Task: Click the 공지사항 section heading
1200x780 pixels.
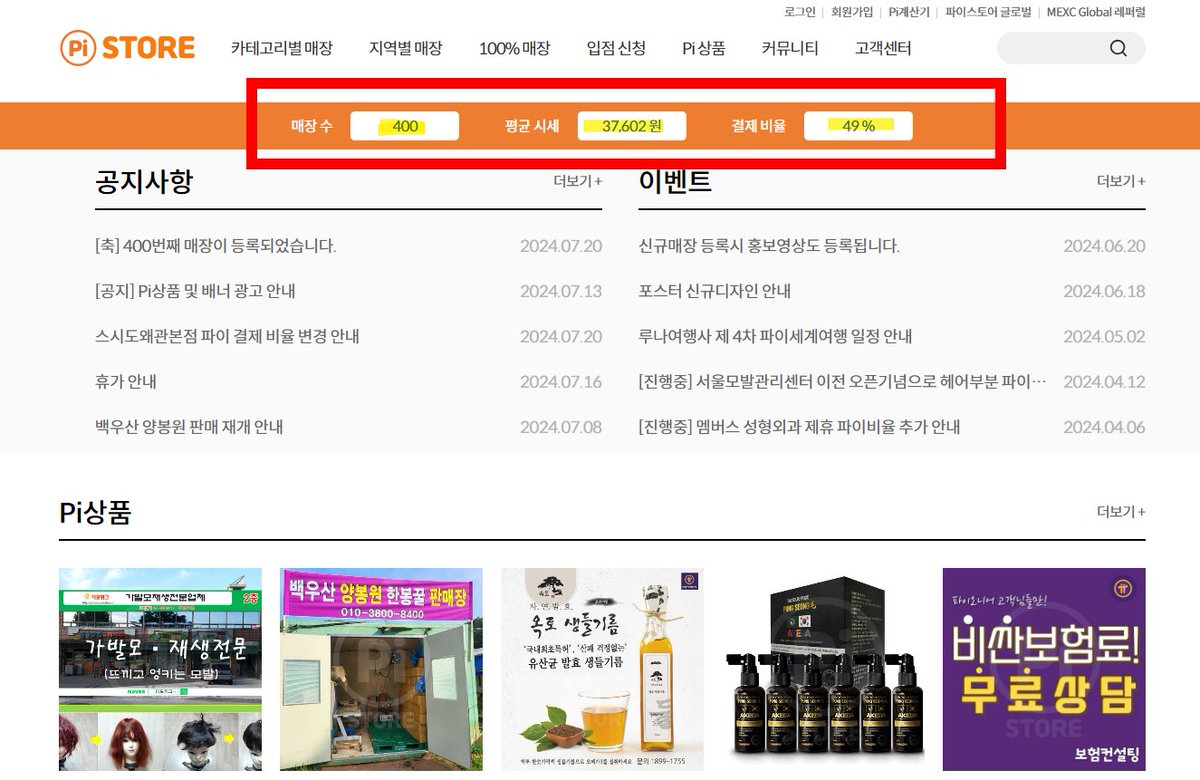Action: click(x=144, y=181)
